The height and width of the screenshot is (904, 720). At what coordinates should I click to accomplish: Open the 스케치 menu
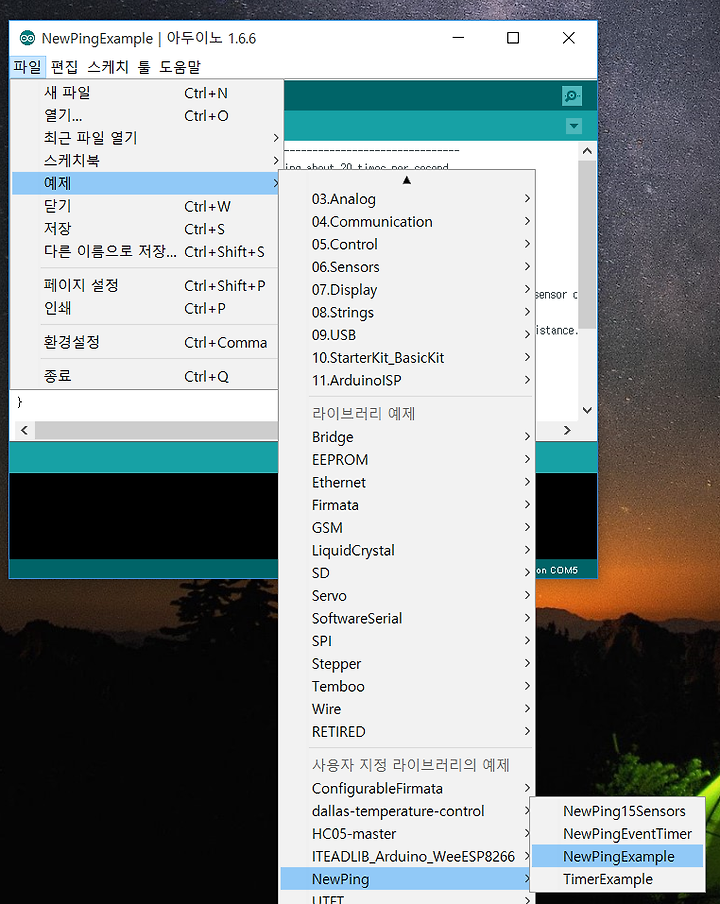coord(108,67)
